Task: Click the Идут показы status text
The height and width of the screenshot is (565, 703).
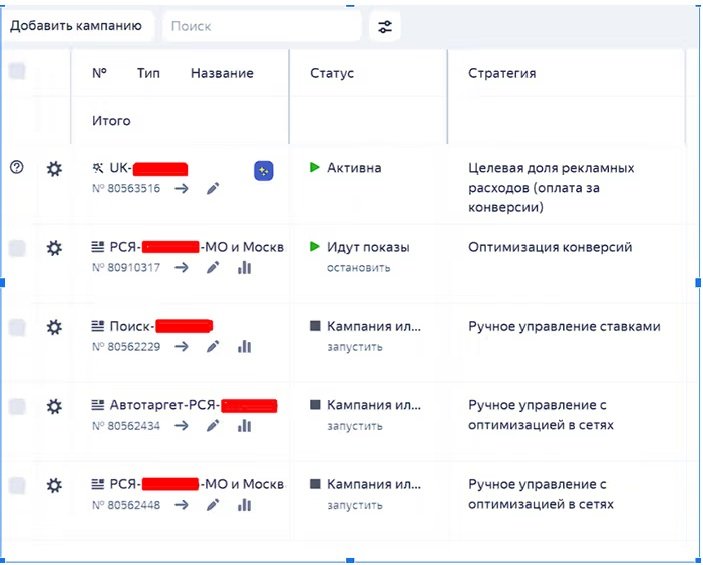Action: click(x=368, y=248)
